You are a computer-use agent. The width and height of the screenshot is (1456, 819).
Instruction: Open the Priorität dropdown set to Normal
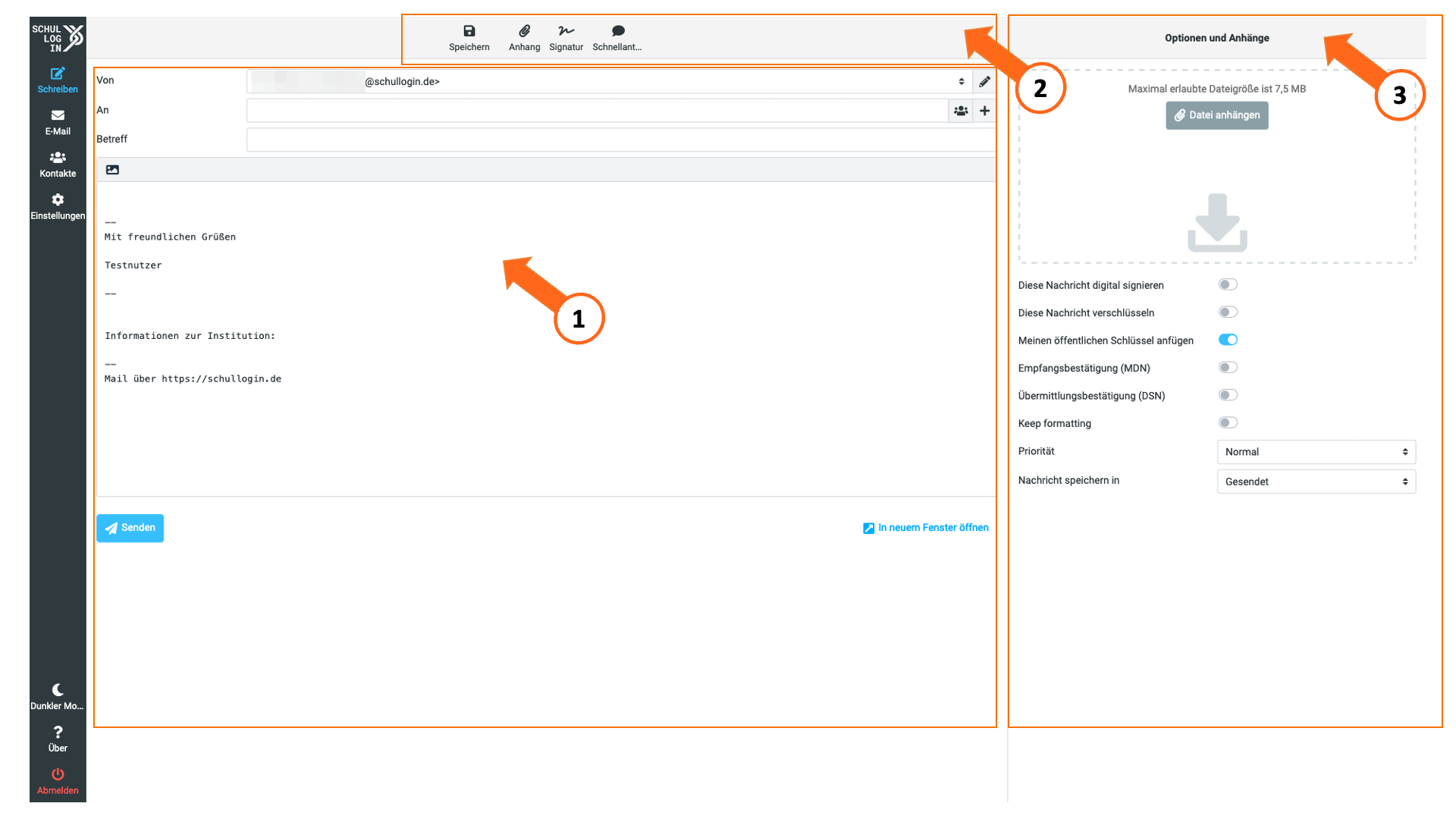[x=1316, y=452]
